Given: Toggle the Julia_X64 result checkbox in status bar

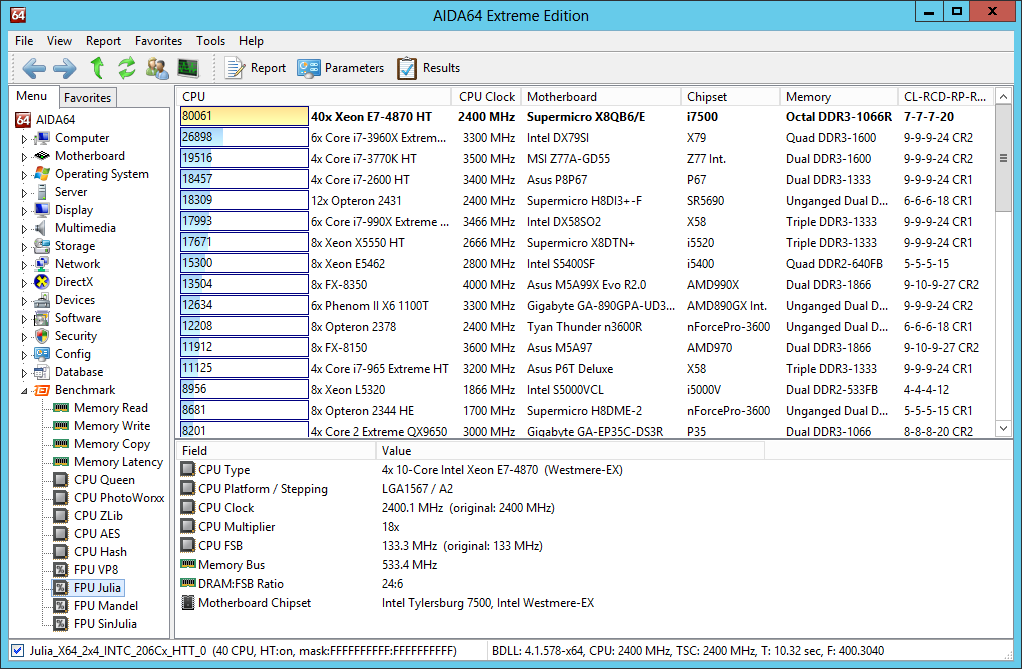Looking at the screenshot, I should (17, 651).
